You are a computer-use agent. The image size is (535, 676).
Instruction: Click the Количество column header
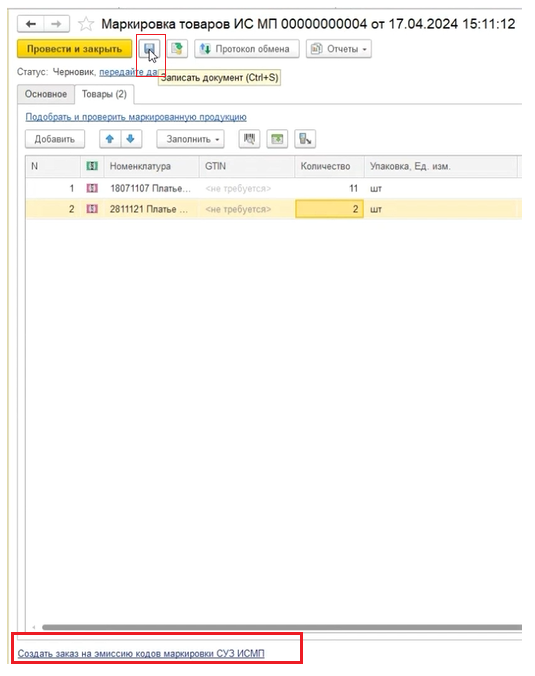pos(329,166)
